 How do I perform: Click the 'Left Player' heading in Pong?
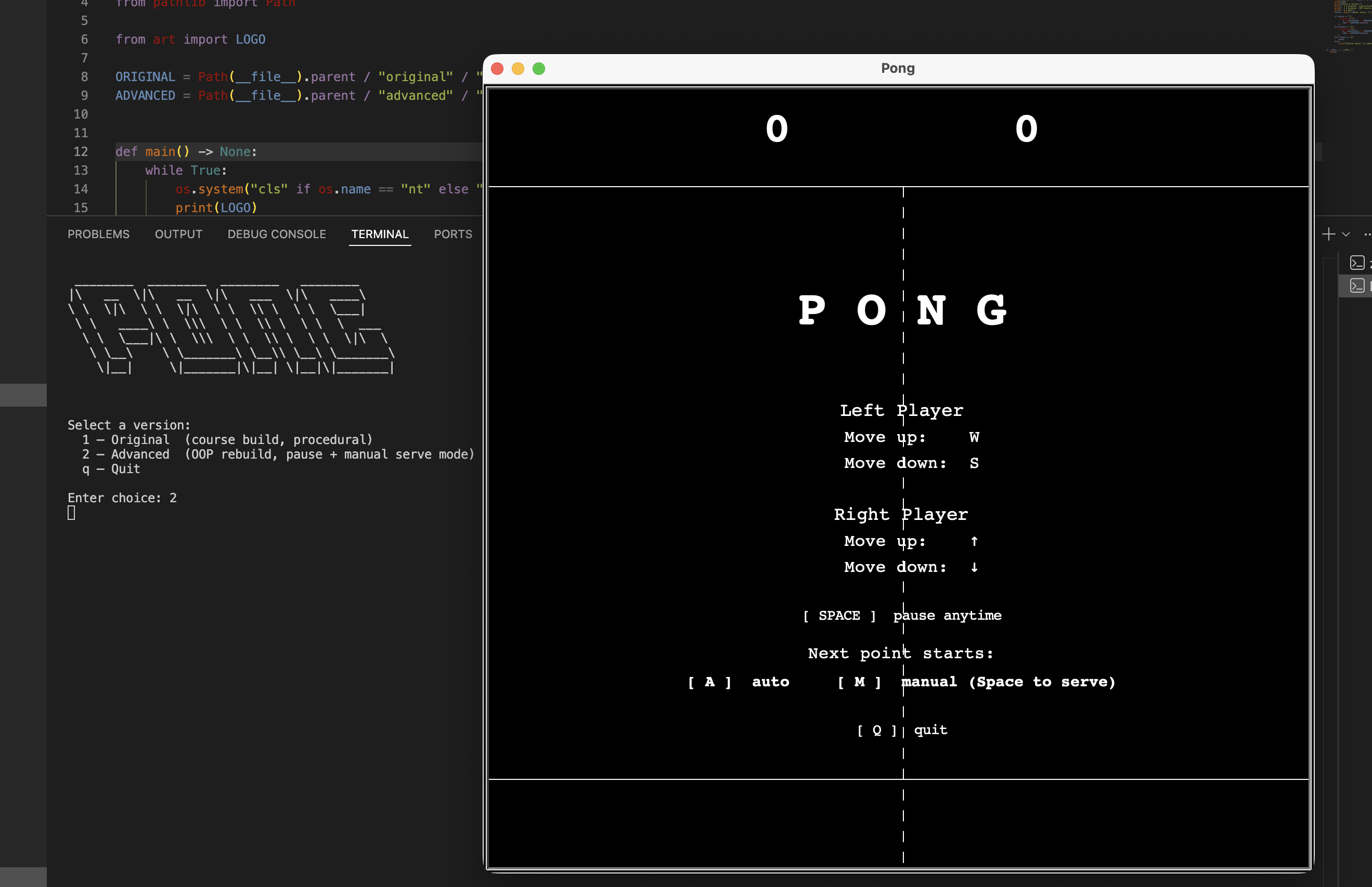point(901,410)
